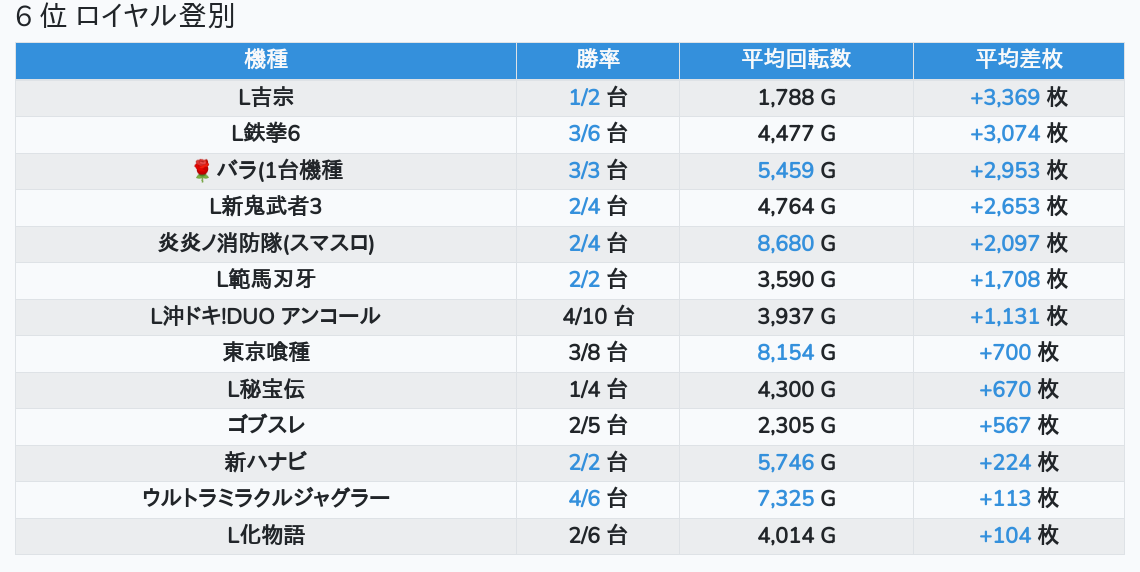Sort table by 機種 column header
1140x572 pixels.
point(266,60)
